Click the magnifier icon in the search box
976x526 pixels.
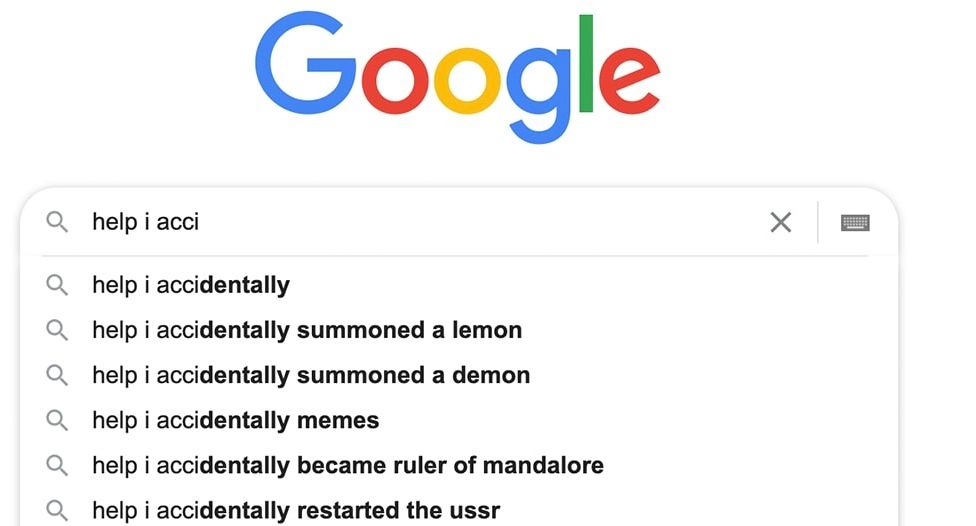click(x=57, y=222)
